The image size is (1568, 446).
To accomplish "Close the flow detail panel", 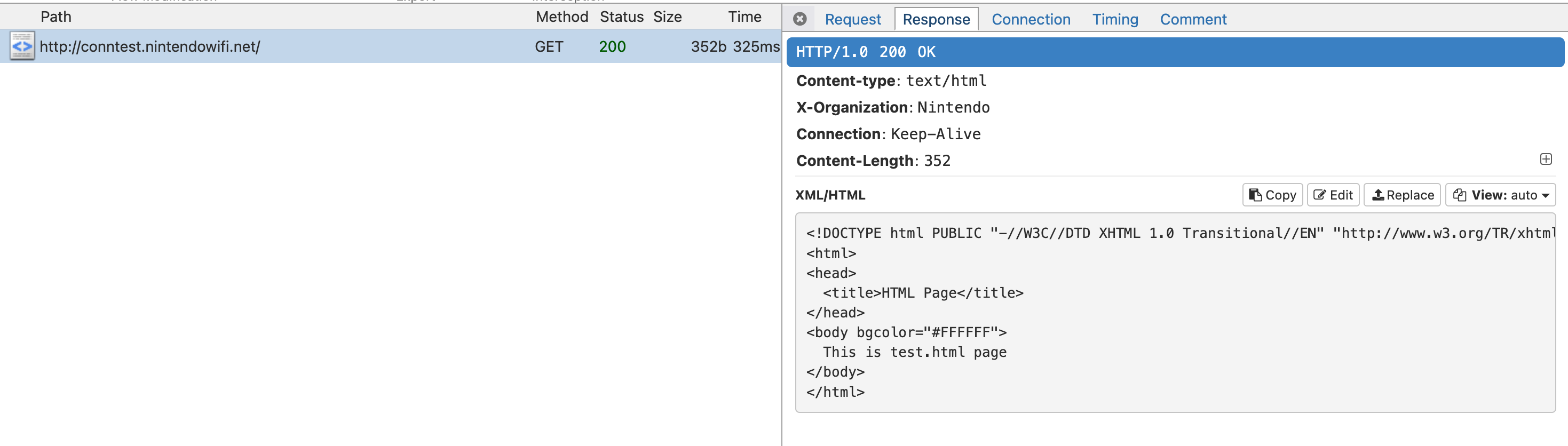I will coord(800,19).
